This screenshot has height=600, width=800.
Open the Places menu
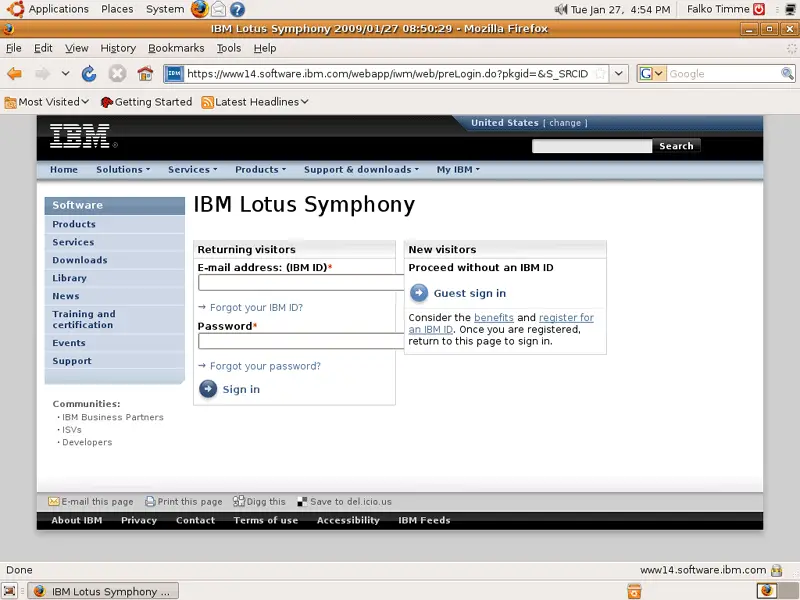tap(117, 9)
